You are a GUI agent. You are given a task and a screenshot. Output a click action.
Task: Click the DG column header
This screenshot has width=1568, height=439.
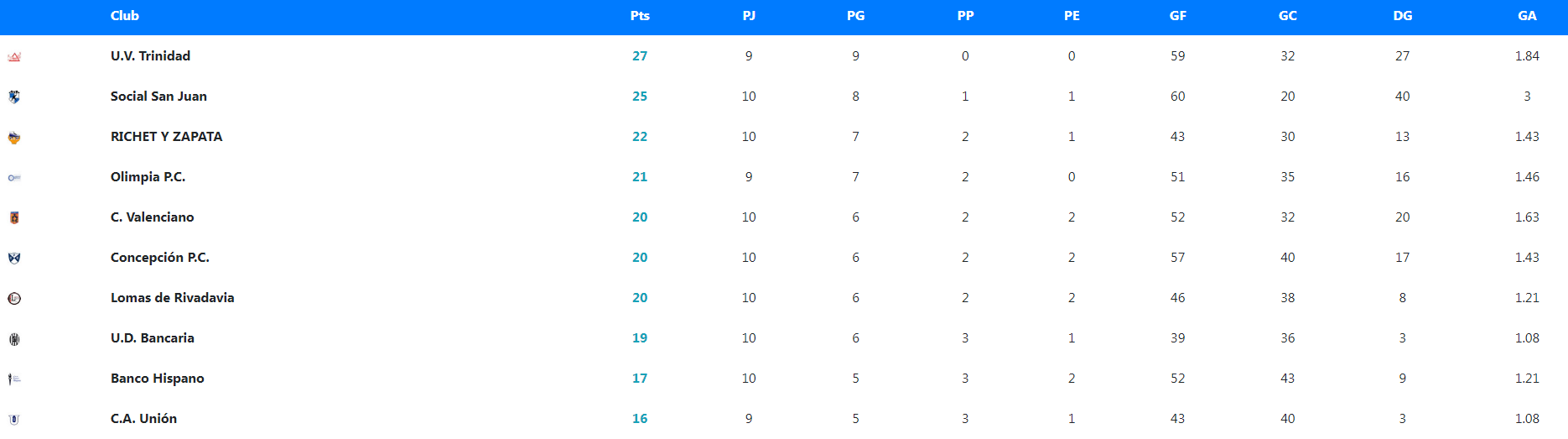point(1402,16)
